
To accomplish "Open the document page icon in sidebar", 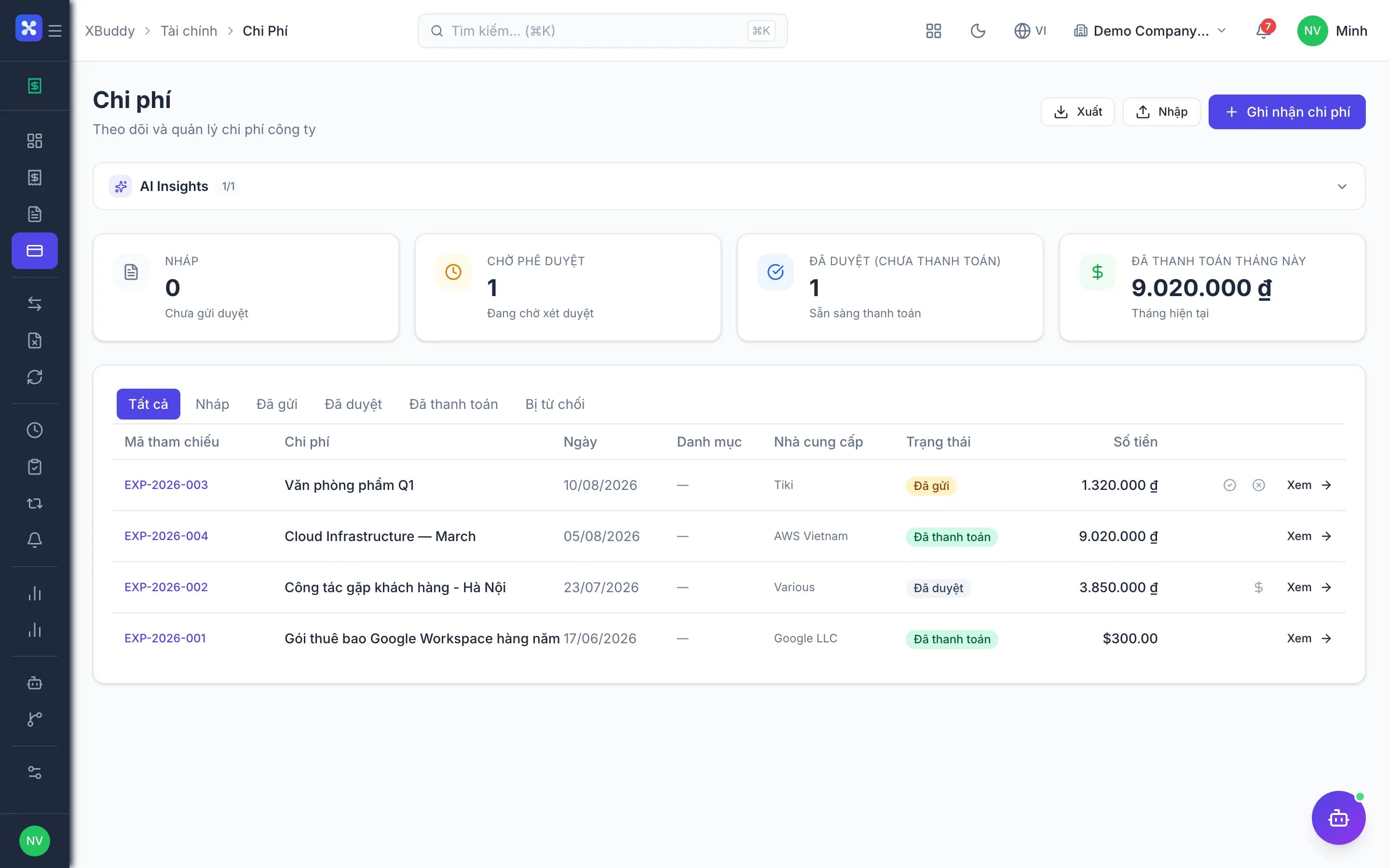I will pyautogui.click(x=34, y=214).
